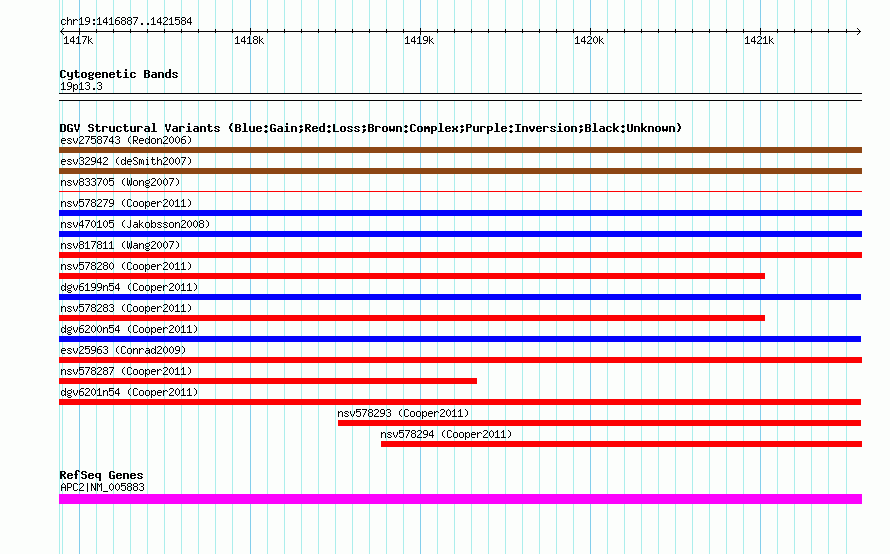Click the DGV Structural Variants track title
This screenshot has height=554, width=890.
pyautogui.click(x=370, y=128)
